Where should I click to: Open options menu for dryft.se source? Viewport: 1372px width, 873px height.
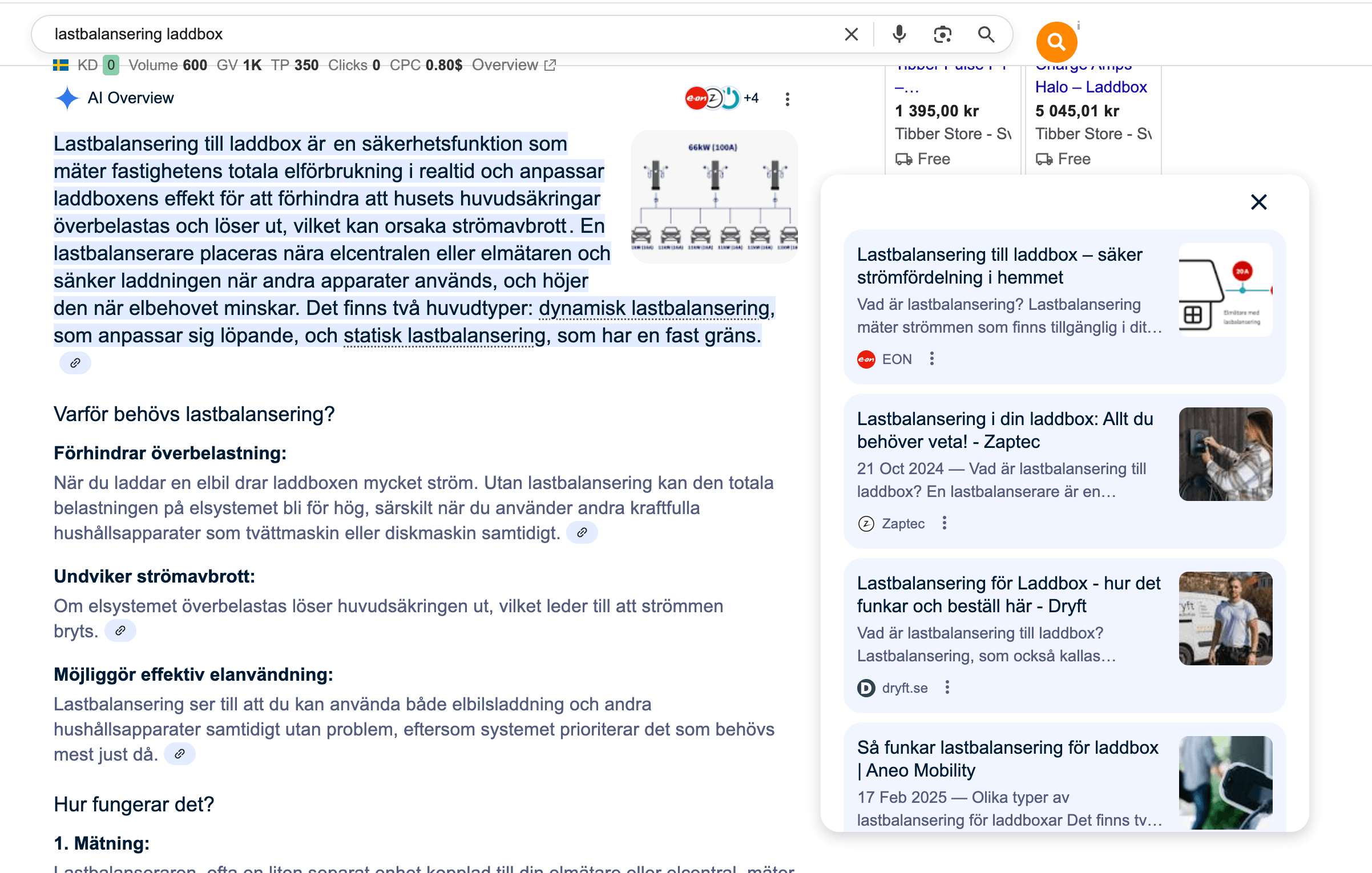947,688
